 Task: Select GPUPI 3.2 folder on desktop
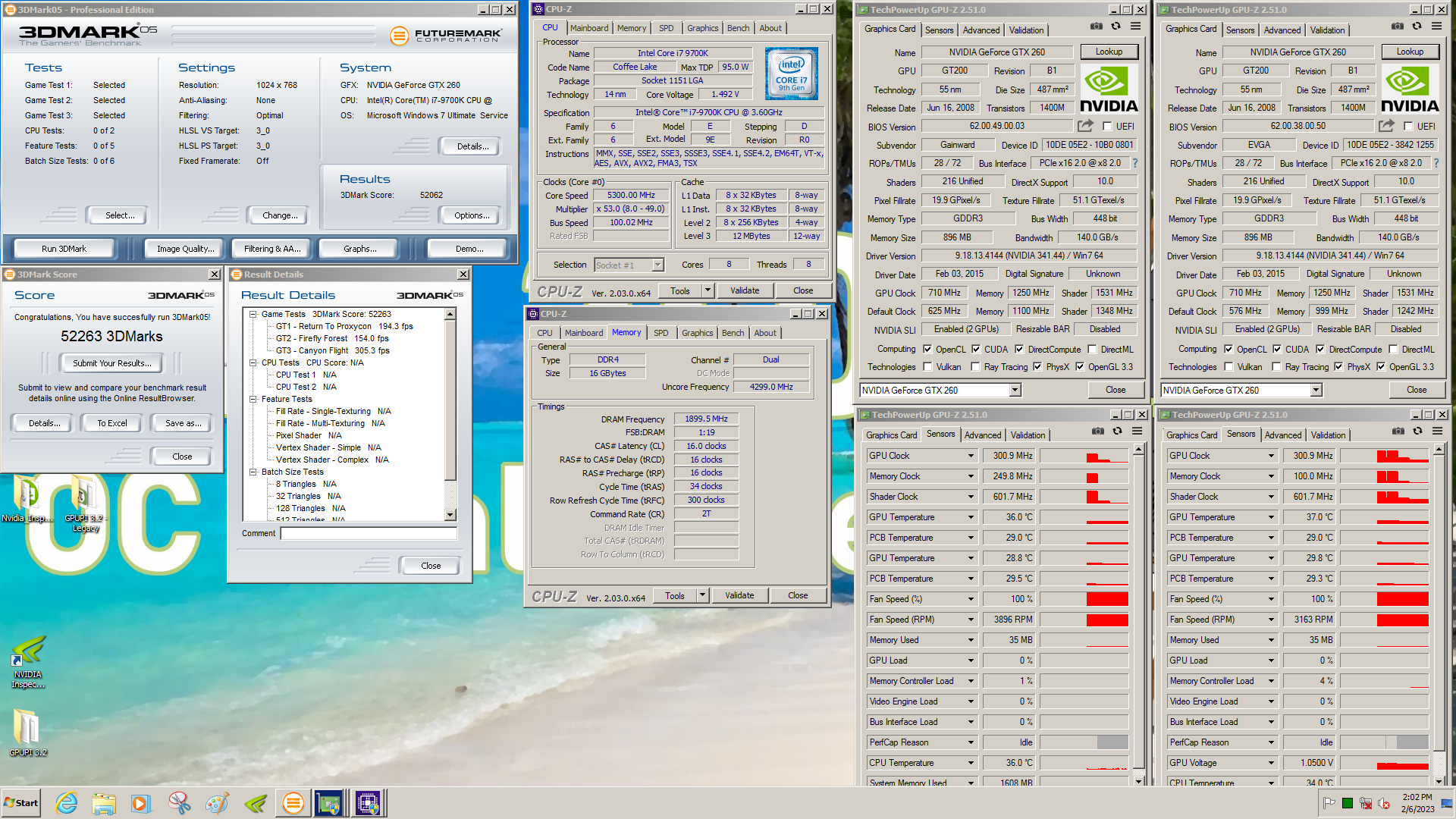coord(28,733)
